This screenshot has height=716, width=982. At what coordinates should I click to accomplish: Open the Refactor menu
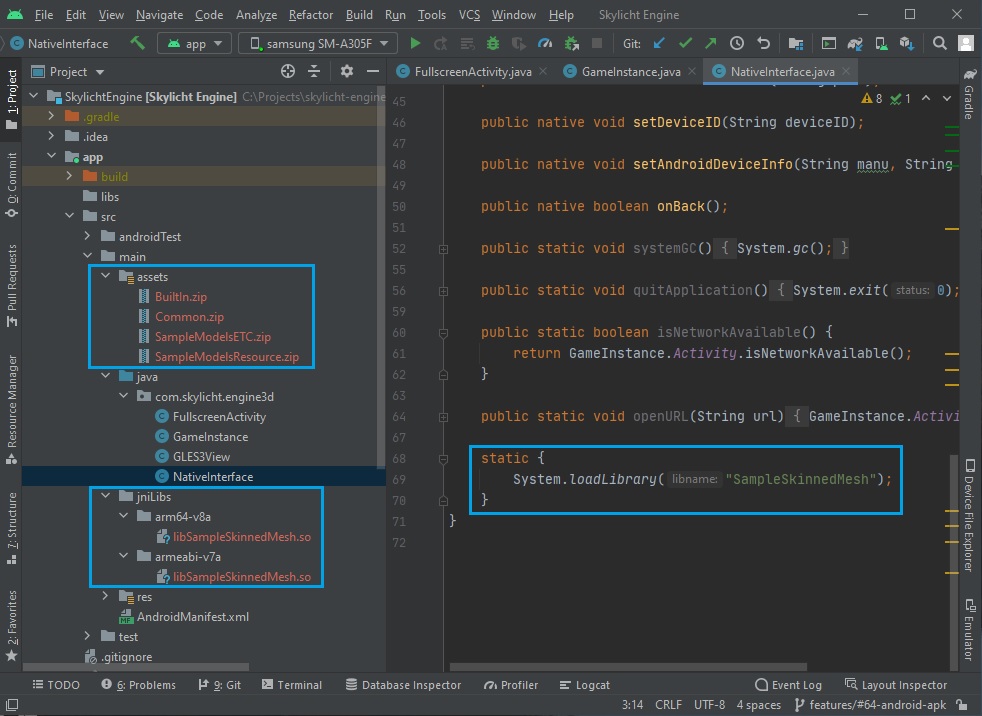pyautogui.click(x=311, y=14)
